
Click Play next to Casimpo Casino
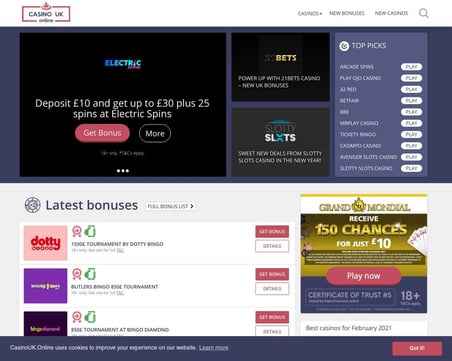coord(411,146)
